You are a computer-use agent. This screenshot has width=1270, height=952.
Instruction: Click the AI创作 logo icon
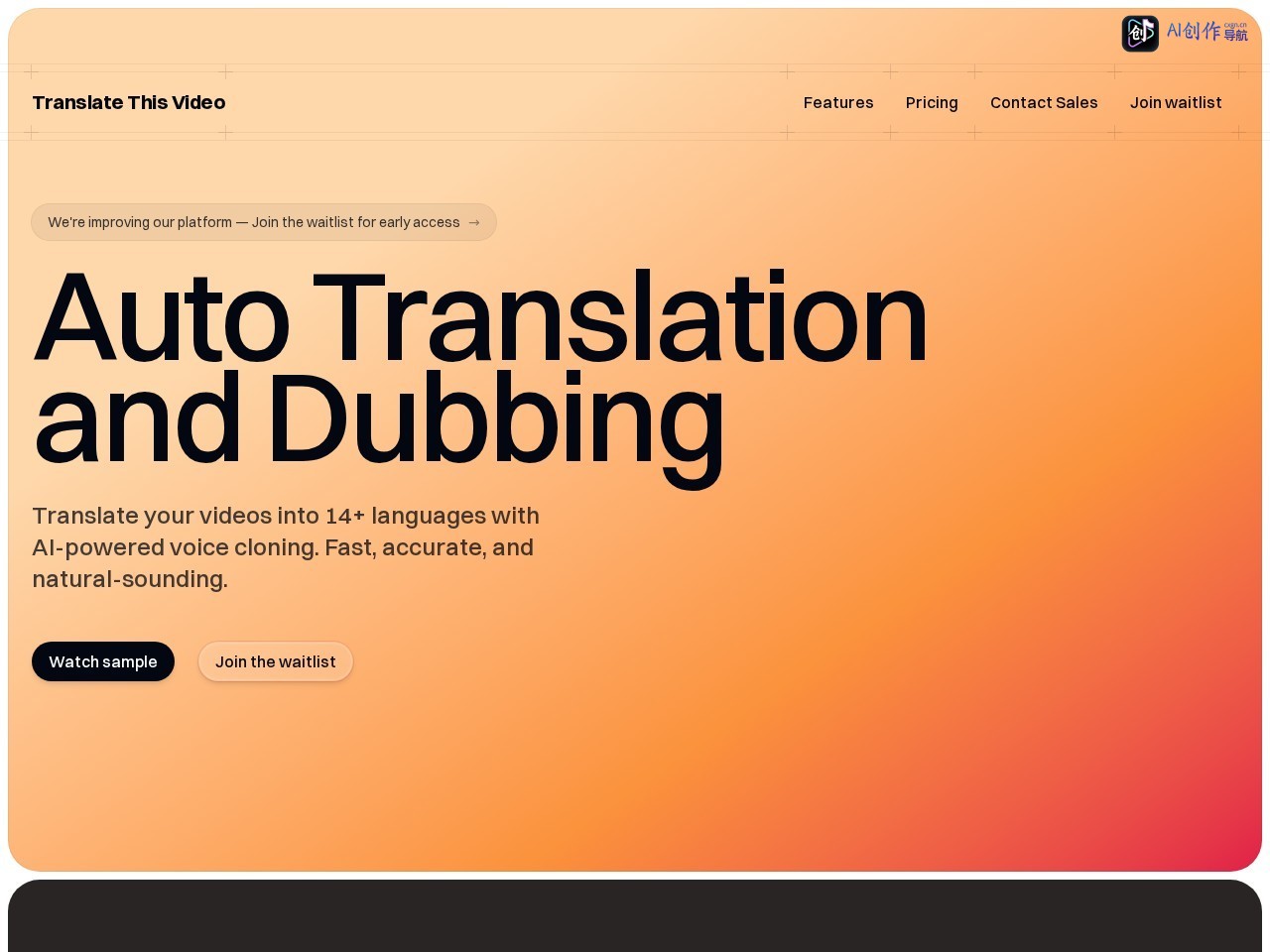click(x=1140, y=34)
